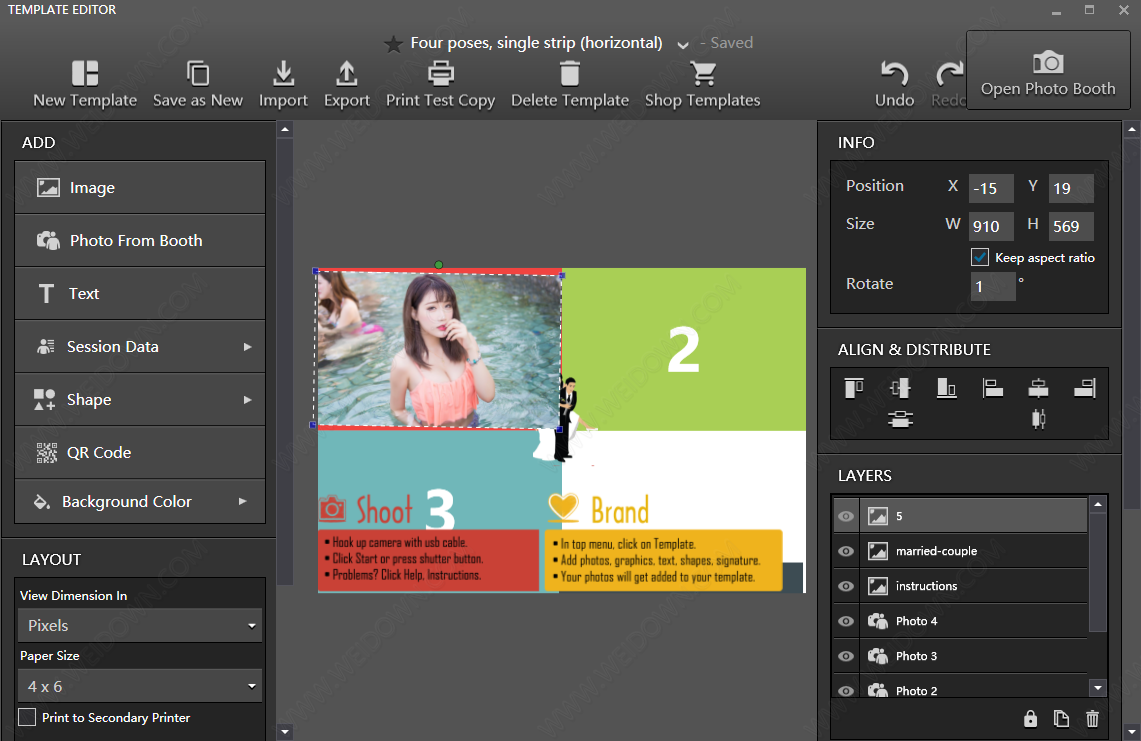Select the Photo 3 layer
The height and width of the screenshot is (741, 1141).
[x=974, y=656]
